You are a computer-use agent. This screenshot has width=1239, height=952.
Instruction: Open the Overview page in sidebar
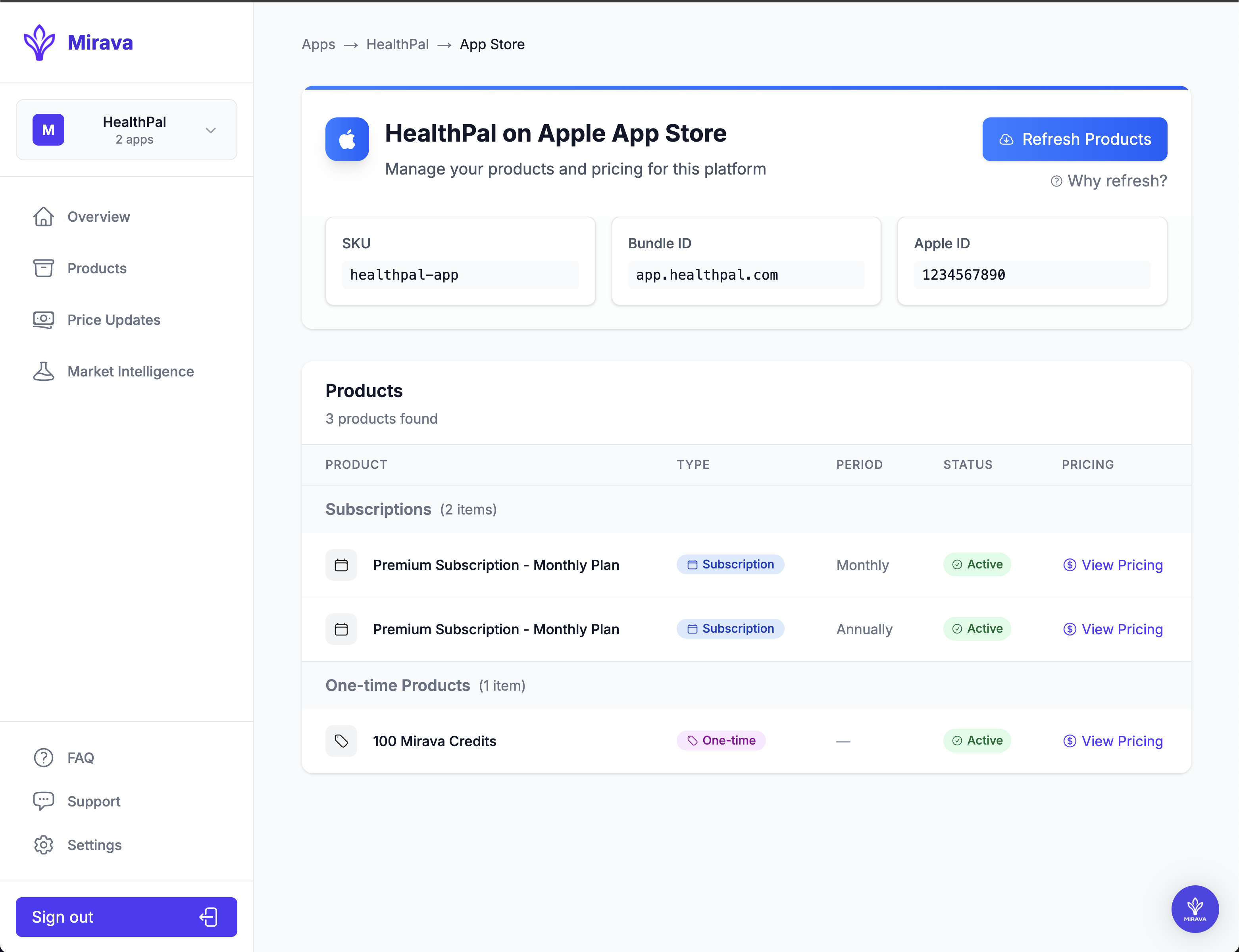99,217
